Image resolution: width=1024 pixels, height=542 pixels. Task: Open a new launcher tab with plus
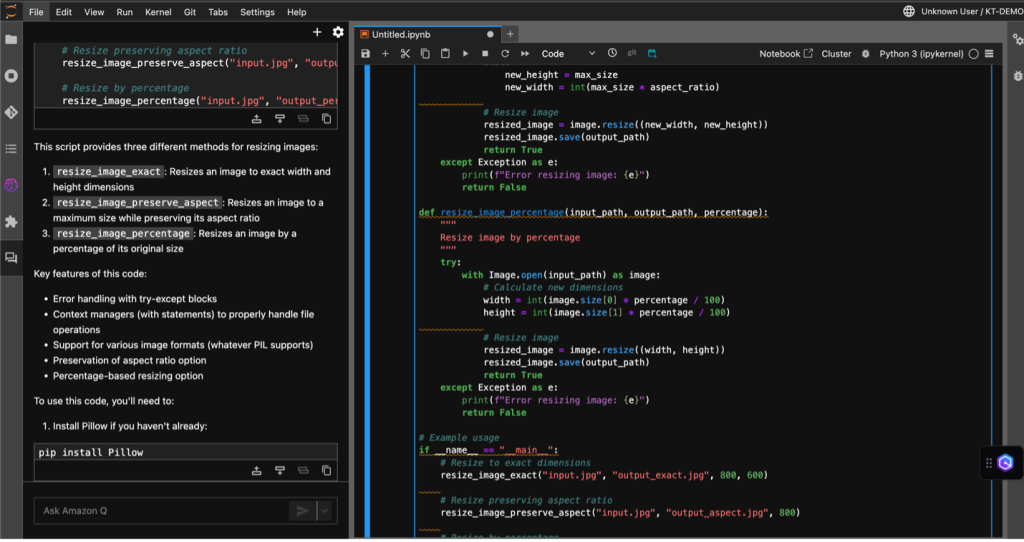pyautogui.click(x=510, y=33)
